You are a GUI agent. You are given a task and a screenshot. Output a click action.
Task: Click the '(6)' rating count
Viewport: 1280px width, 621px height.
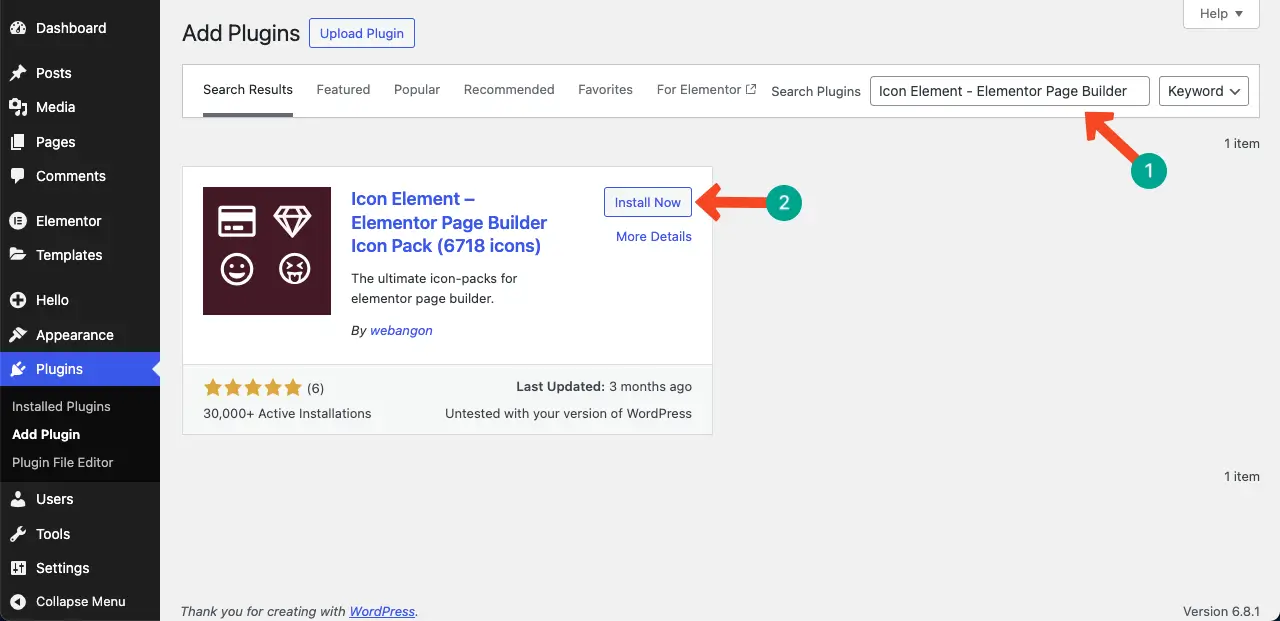pyautogui.click(x=315, y=388)
